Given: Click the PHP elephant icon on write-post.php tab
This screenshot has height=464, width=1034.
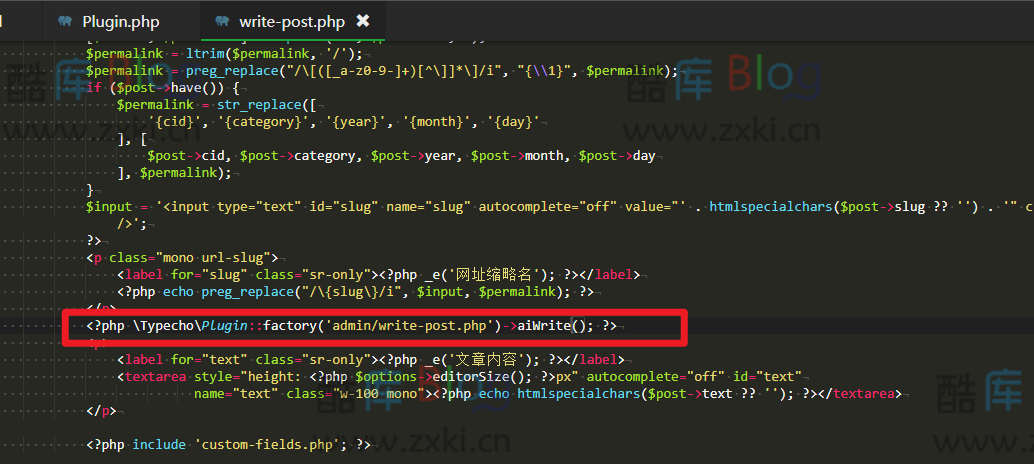Looking at the screenshot, I should pos(222,21).
